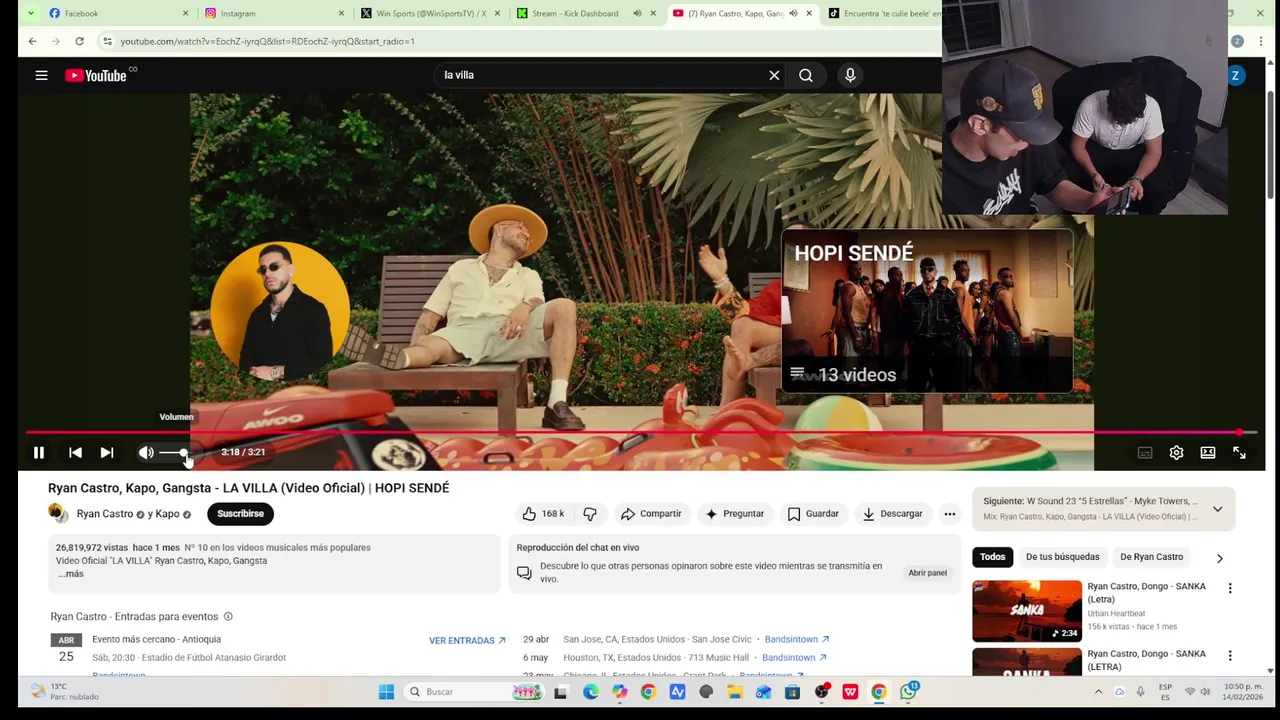
Task: Open SANKA (Letra) video thumbnail
Action: coord(1027,611)
